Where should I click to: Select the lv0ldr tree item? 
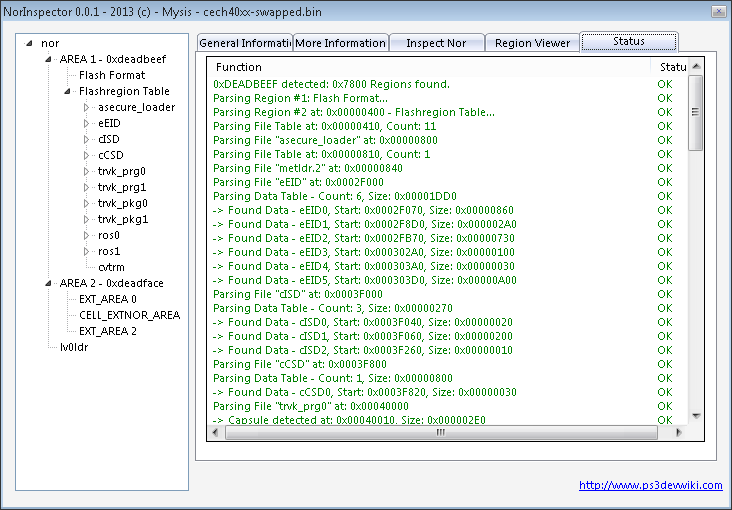(74, 347)
